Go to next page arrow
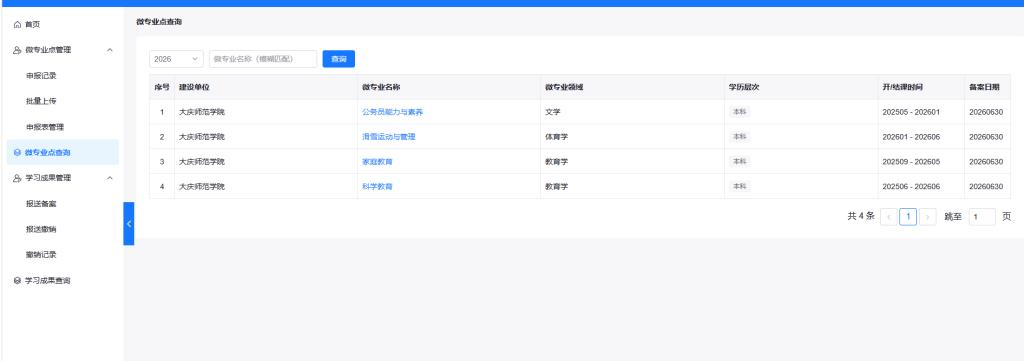1024x361 pixels. pyautogui.click(x=928, y=217)
